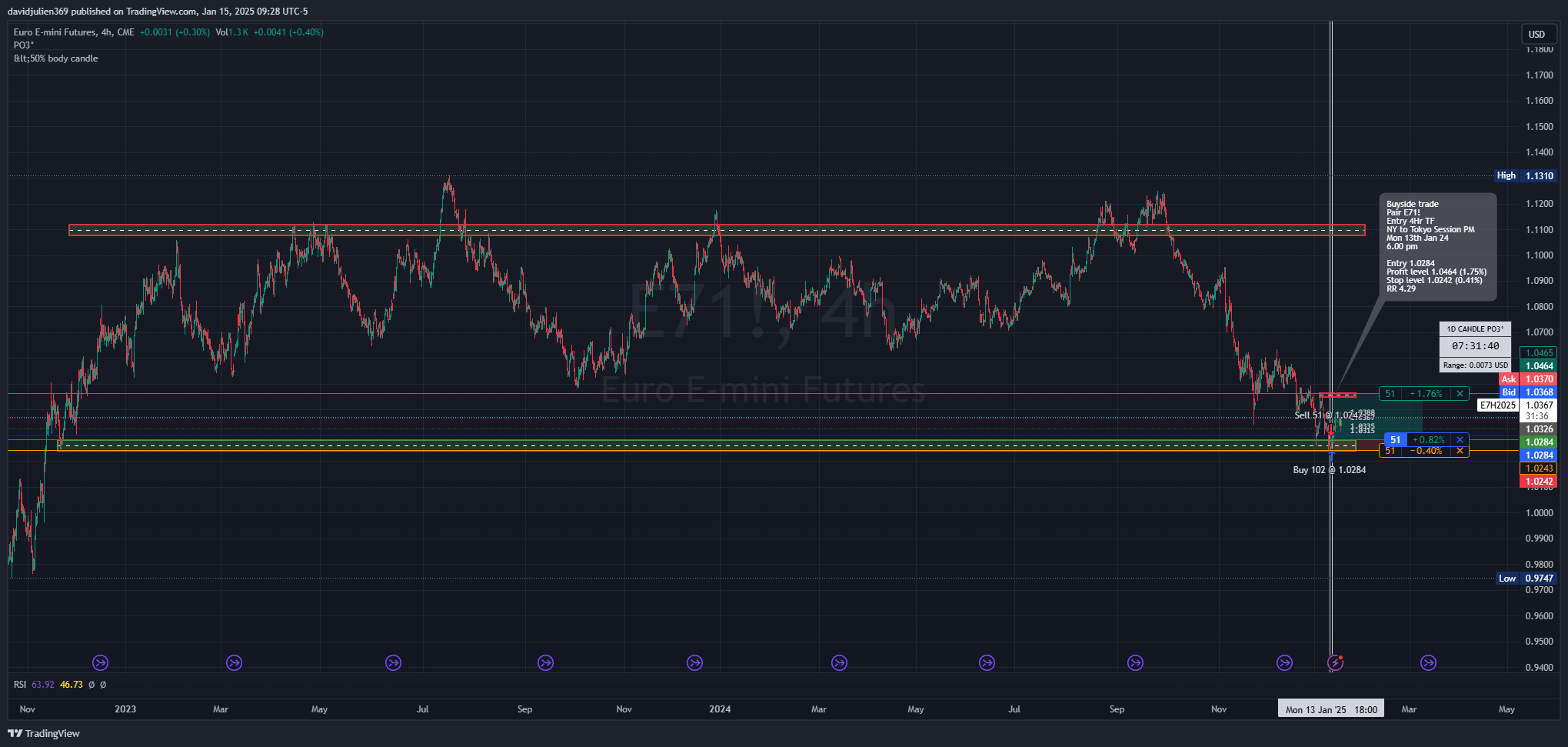
Task: Click the Euro E-mini Futures legend title
Action: (x=74, y=32)
